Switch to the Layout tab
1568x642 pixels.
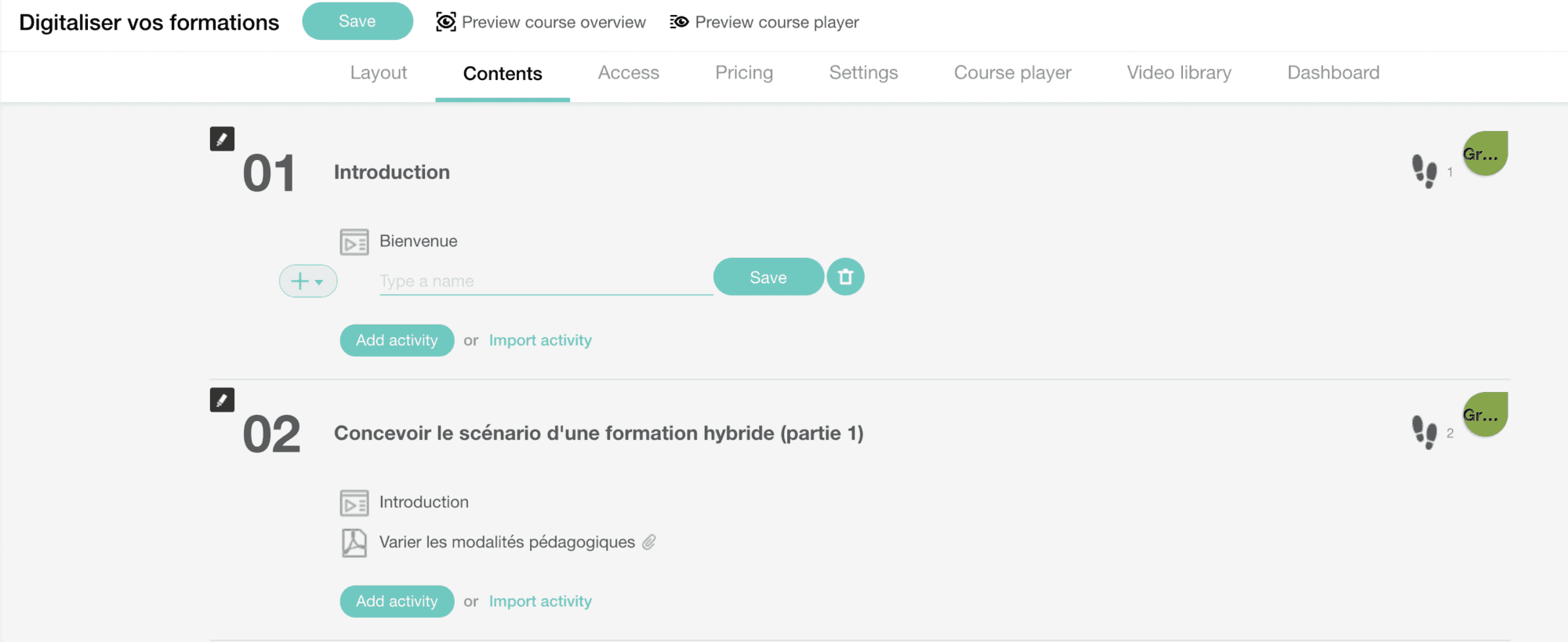[379, 73]
